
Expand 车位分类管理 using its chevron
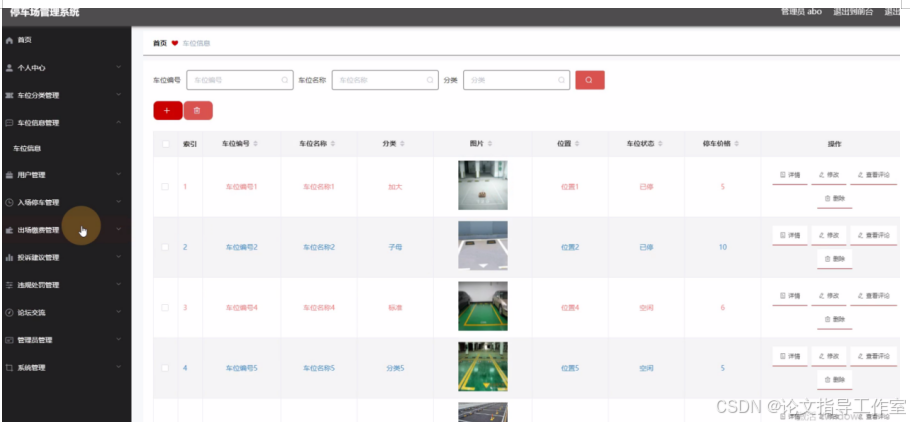[118, 95]
